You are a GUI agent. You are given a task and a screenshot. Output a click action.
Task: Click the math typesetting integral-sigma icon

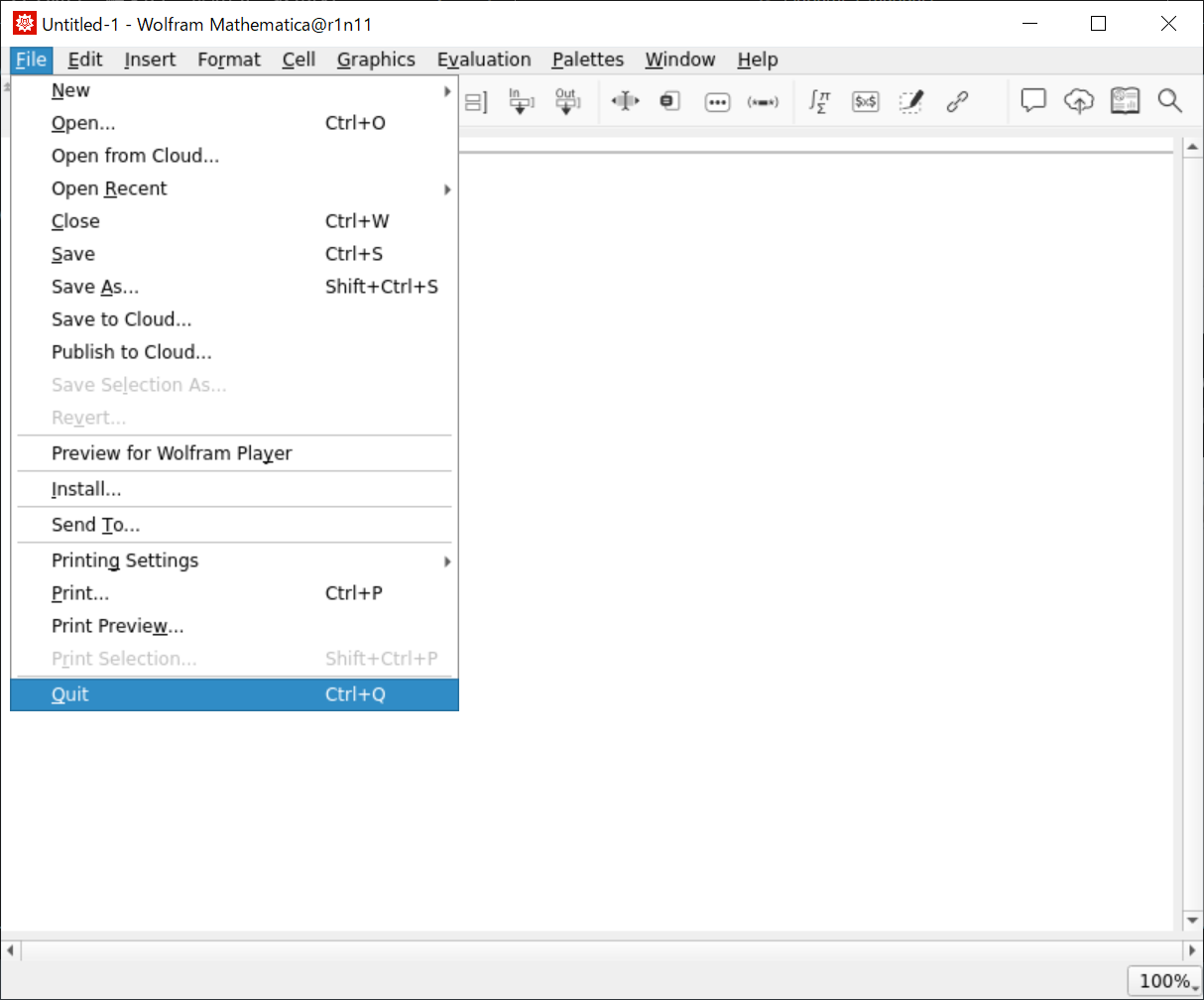[819, 101]
